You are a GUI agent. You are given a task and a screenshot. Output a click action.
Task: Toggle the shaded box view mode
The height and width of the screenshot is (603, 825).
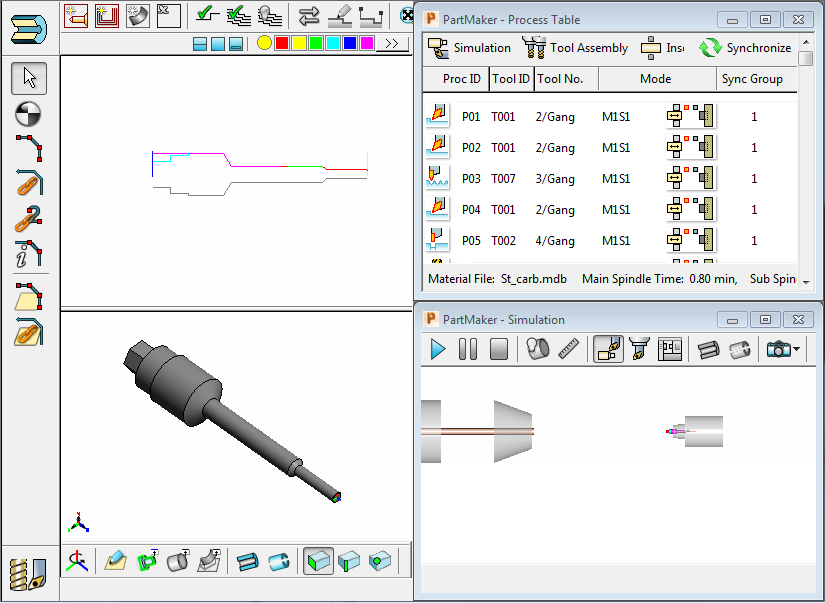[x=318, y=561]
